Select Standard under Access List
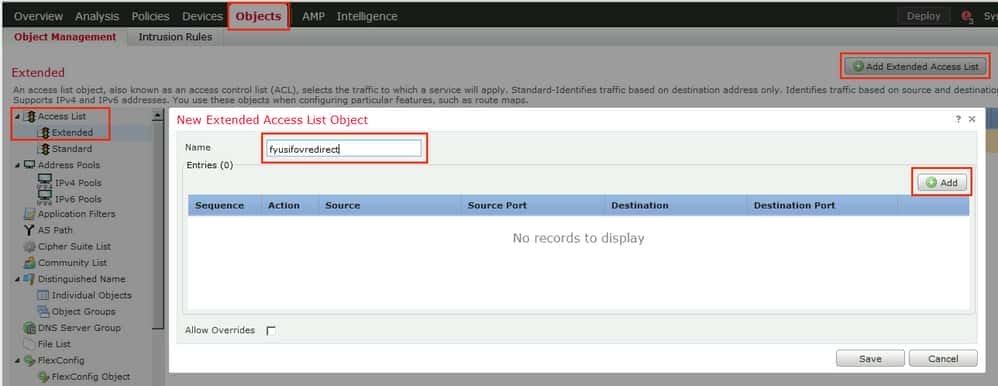 (72, 149)
